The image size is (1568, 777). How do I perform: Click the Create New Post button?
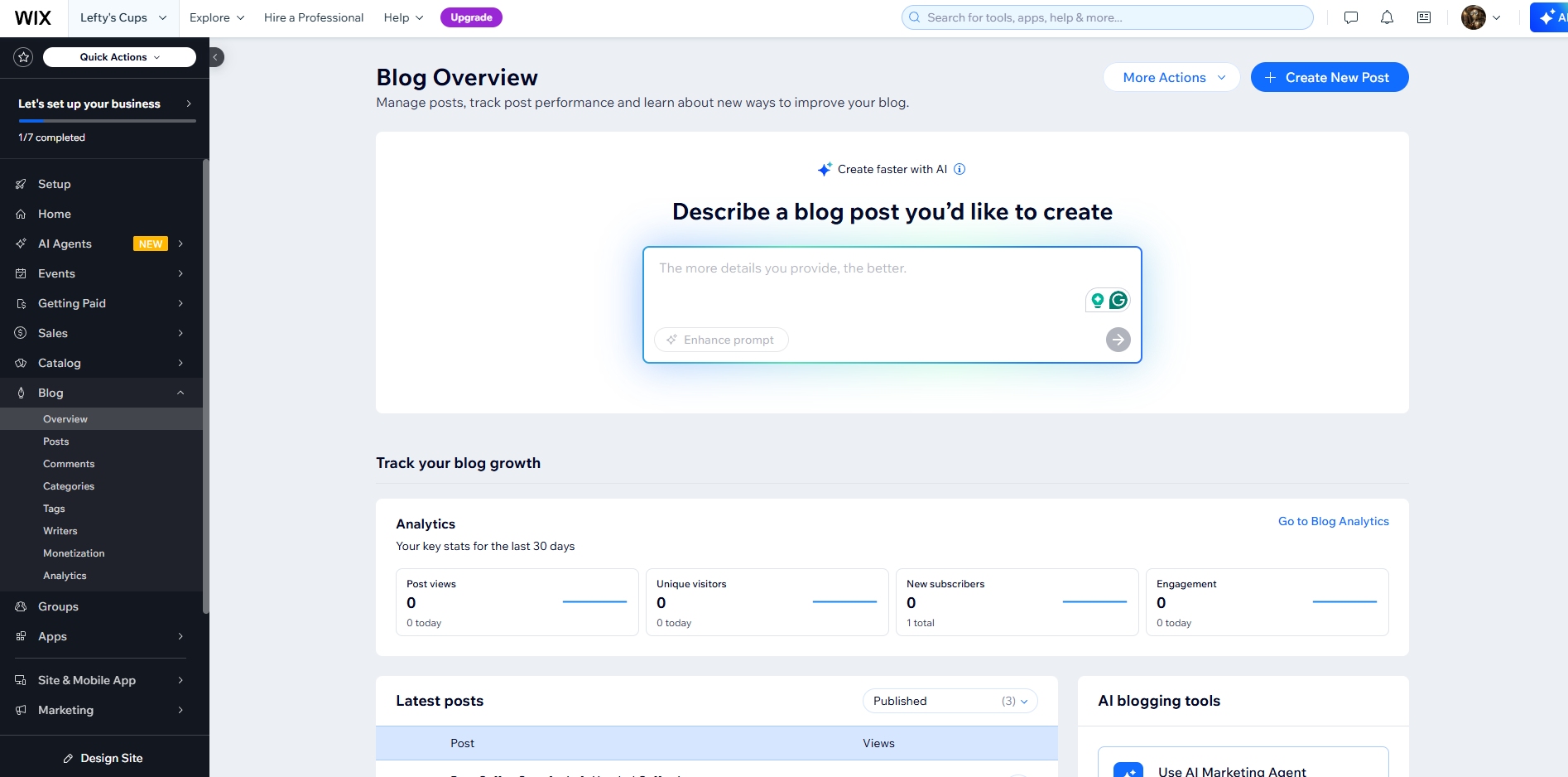click(1329, 77)
